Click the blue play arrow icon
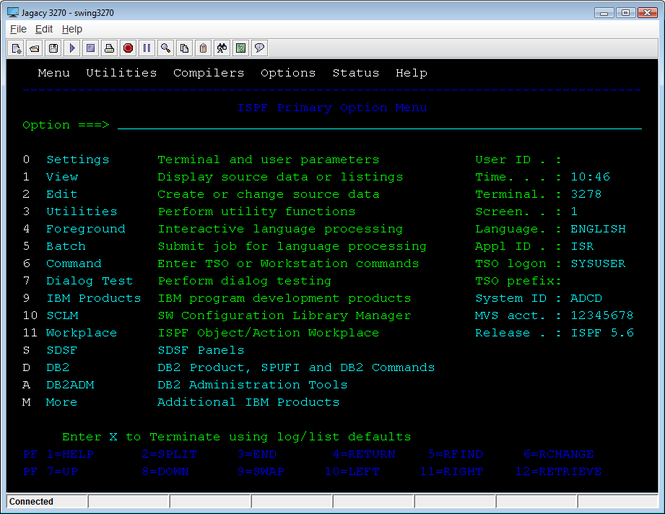 click(x=72, y=48)
